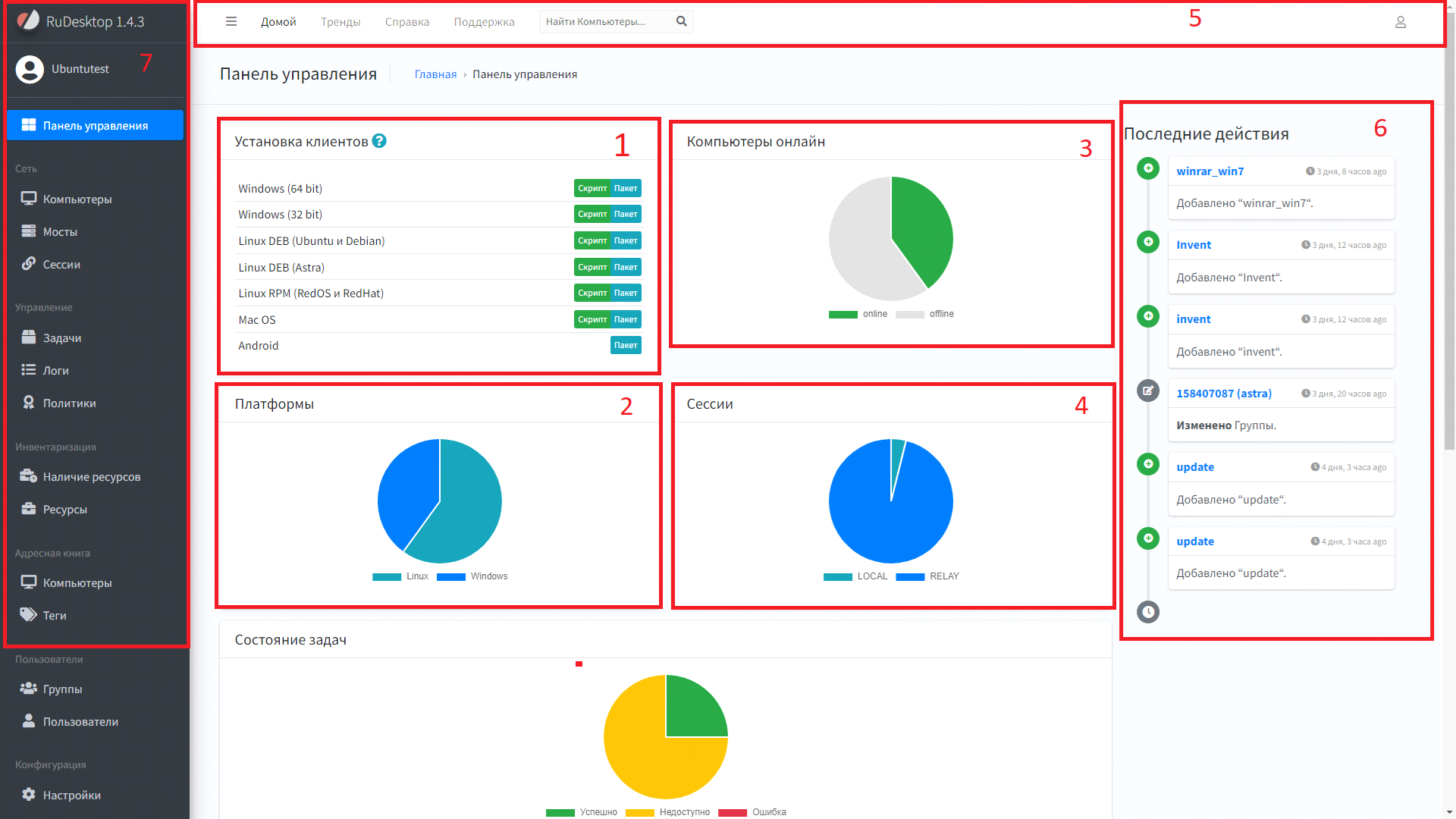The height and width of the screenshot is (819, 1456).
Task: Toggle the hamburger sidebar menu icon
Action: pyautogui.click(x=231, y=22)
